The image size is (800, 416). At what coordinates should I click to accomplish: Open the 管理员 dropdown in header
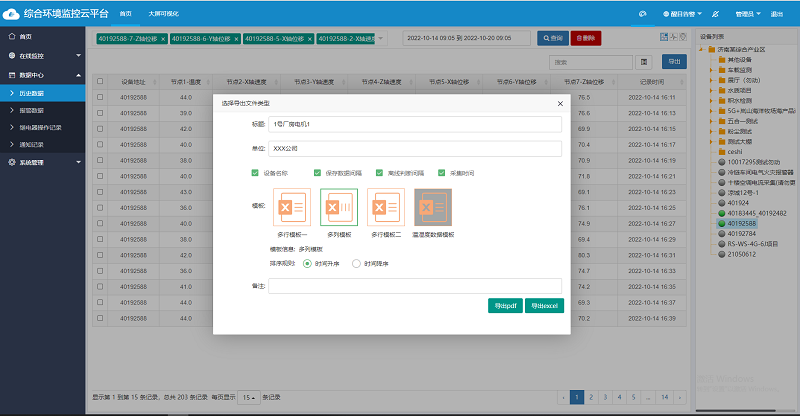click(x=746, y=15)
